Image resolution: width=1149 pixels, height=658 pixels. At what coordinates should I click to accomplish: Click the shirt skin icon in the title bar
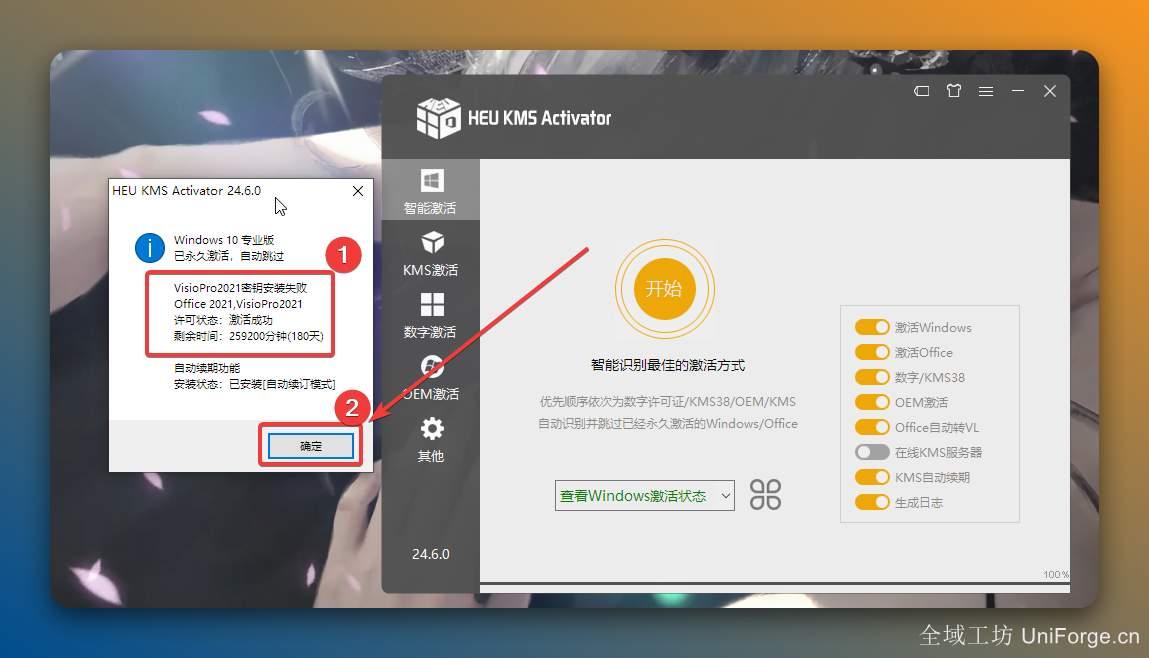click(953, 91)
